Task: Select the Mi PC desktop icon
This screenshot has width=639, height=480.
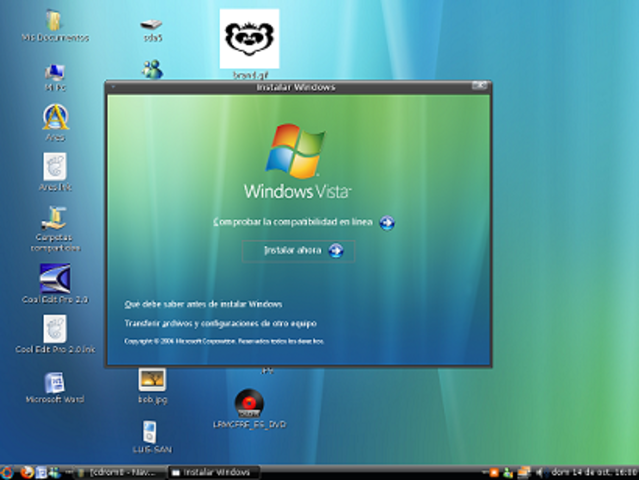Action: coord(55,73)
